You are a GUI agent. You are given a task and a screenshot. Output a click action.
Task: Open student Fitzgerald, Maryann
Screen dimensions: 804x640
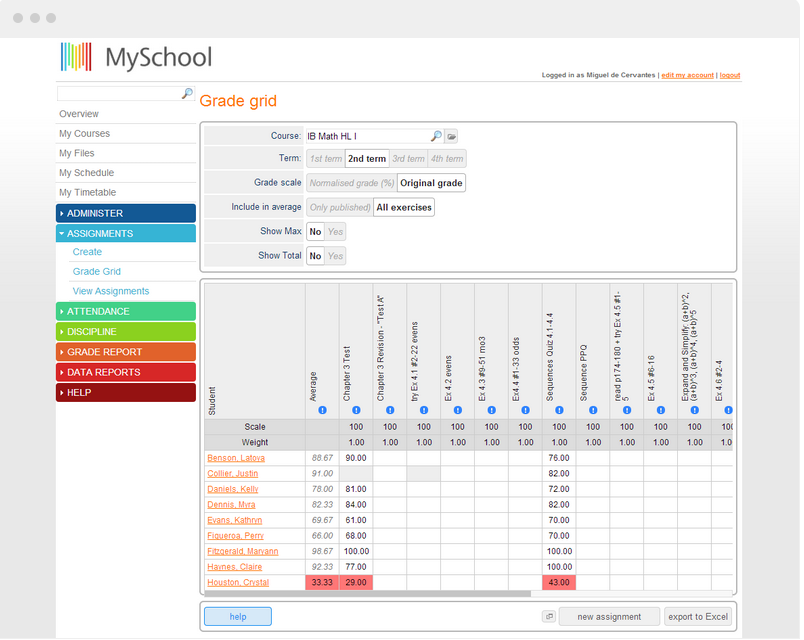(x=243, y=551)
